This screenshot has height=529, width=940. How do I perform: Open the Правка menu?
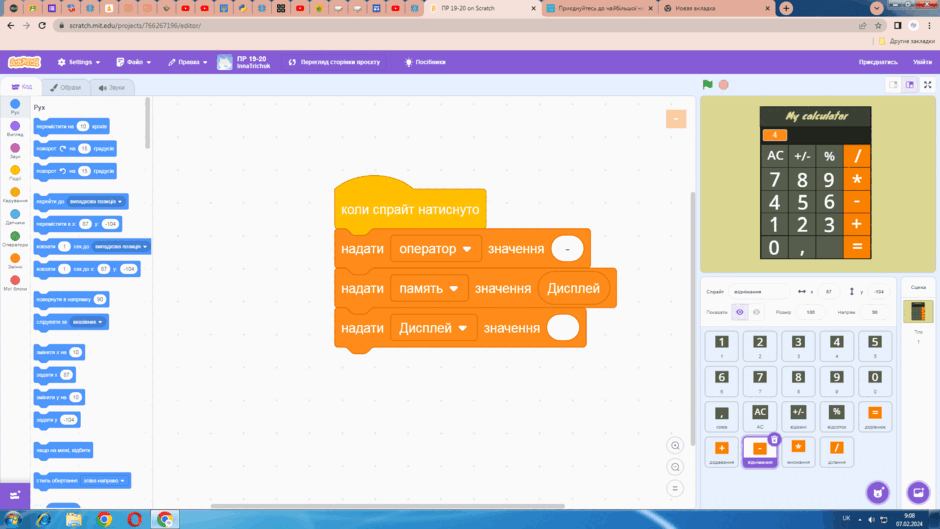pos(188,62)
